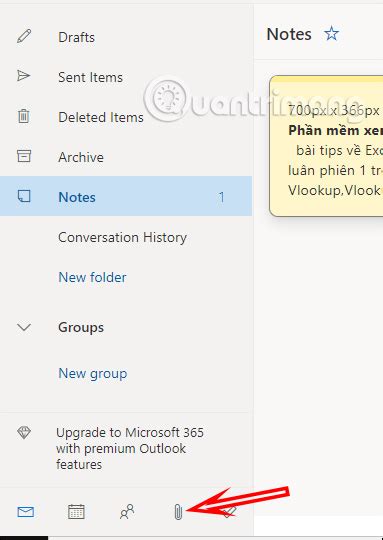This screenshot has width=383, height=540.
Task: Click Upgrade to Microsoft 365 link
Action: [130, 448]
